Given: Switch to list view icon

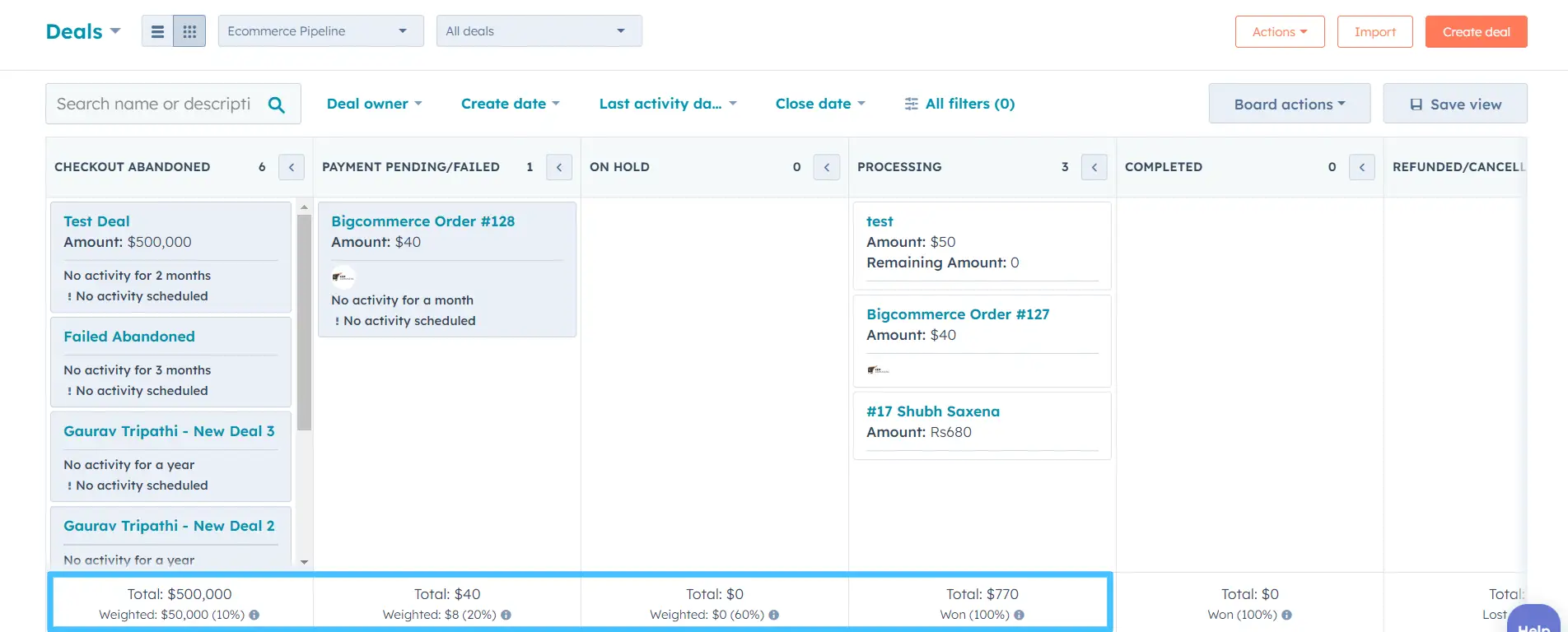Looking at the screenshot, I should pos(157,31).
